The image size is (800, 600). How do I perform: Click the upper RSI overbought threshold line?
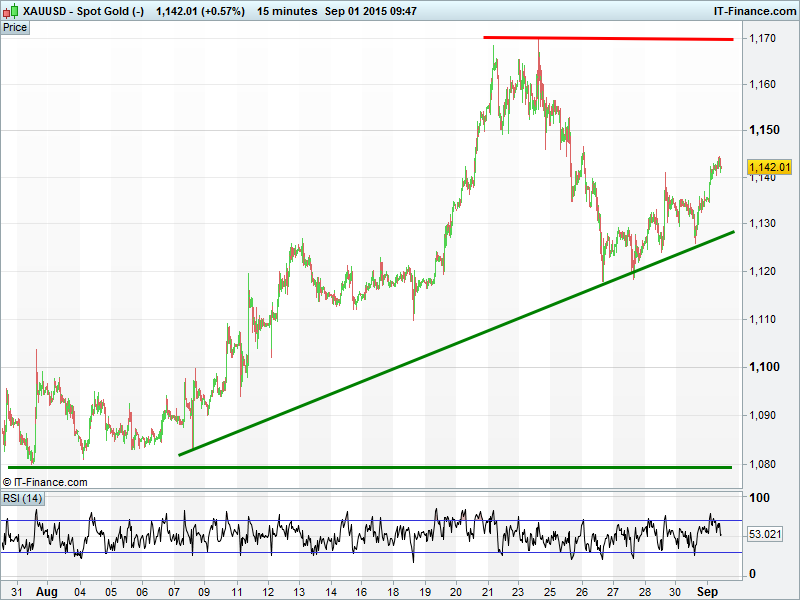point(370,520)
